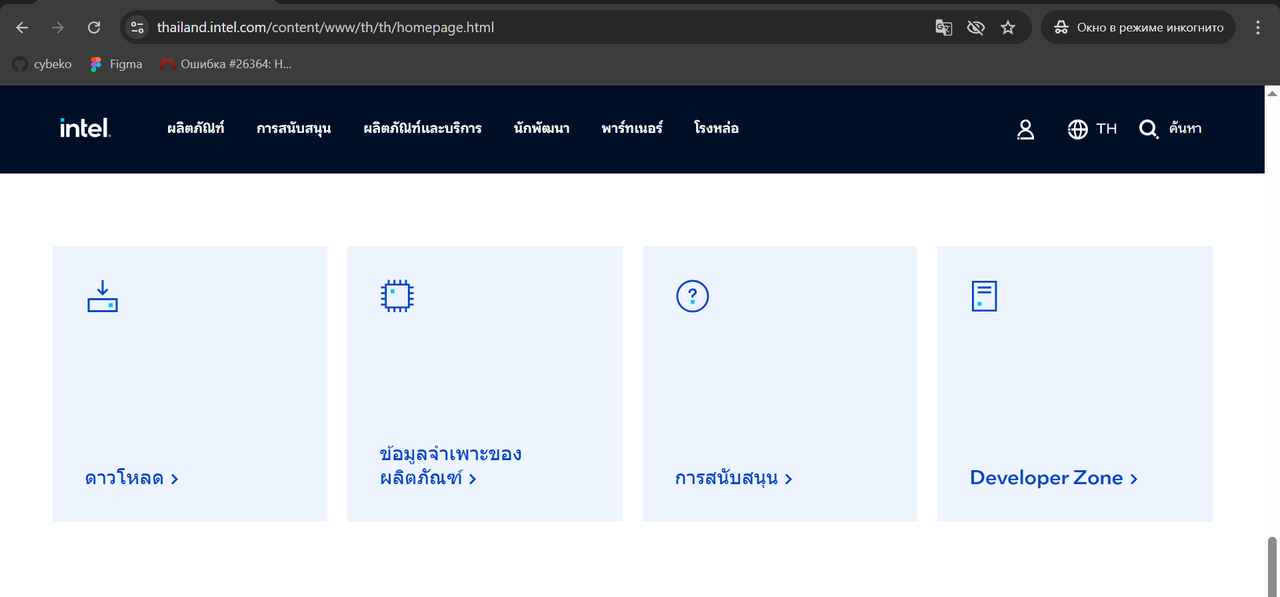This screenshot has width=1280, height=597.
Task: Open site information icon in address bar
Action: pyautogui.click(x=138, y=27)
